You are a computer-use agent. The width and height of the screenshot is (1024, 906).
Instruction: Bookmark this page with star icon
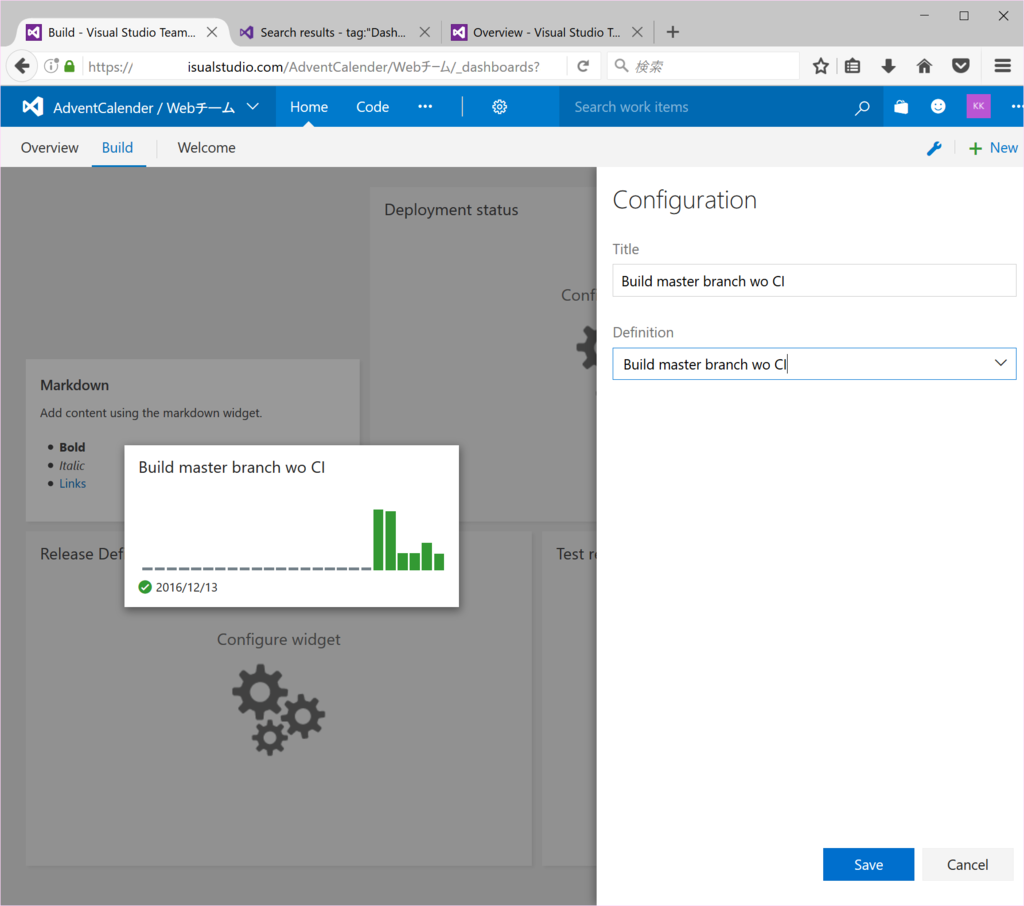[x=821, y=66]
